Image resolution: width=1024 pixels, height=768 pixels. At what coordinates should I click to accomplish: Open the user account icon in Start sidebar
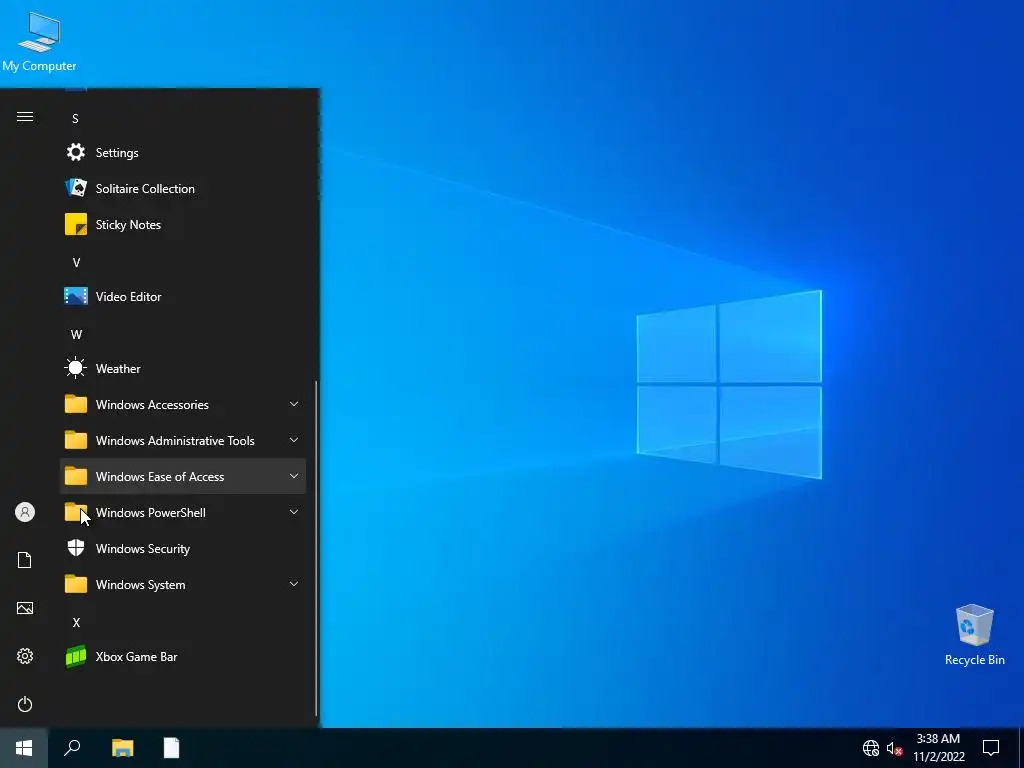[x=25, y=512]
